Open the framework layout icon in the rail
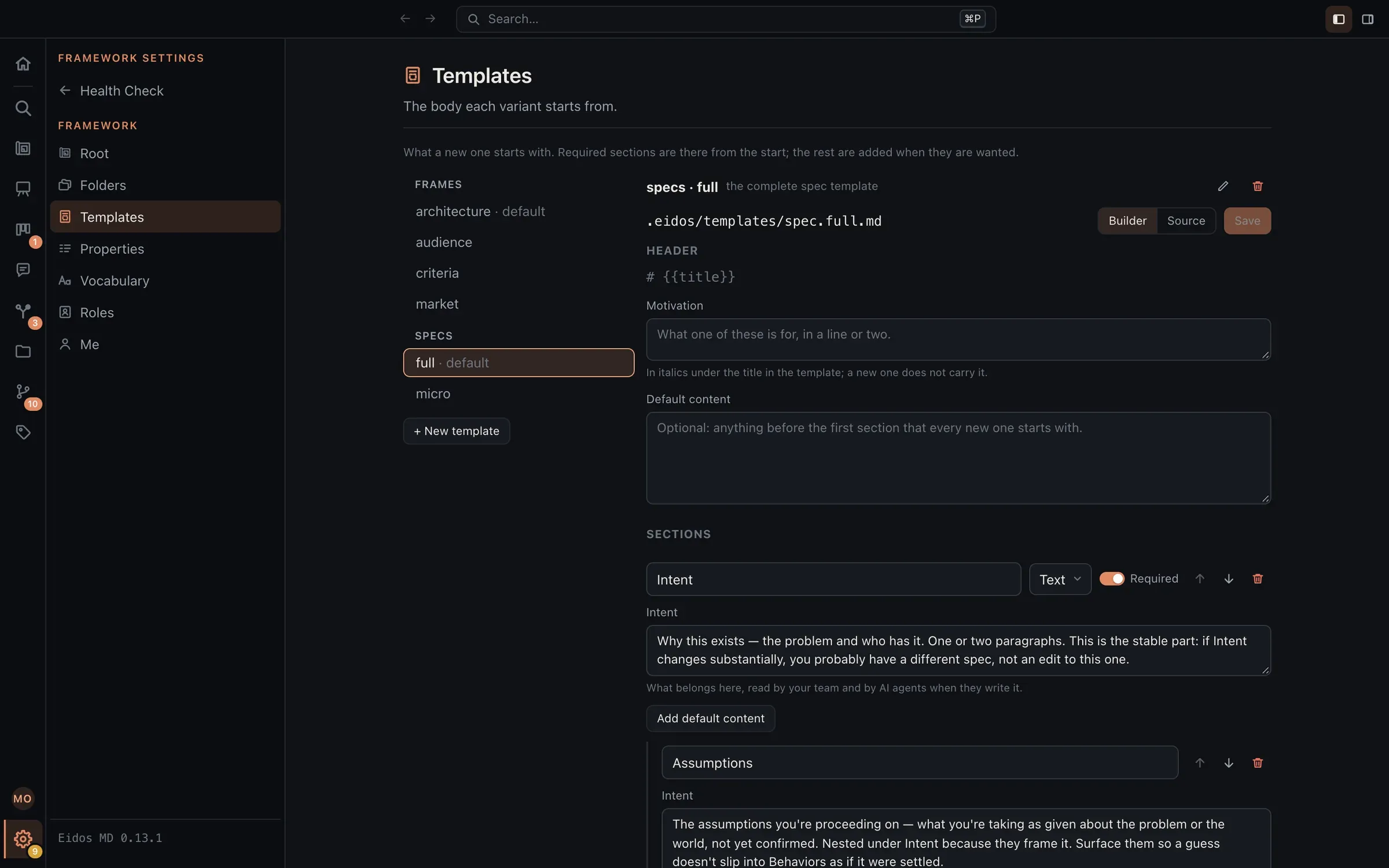 23,149
